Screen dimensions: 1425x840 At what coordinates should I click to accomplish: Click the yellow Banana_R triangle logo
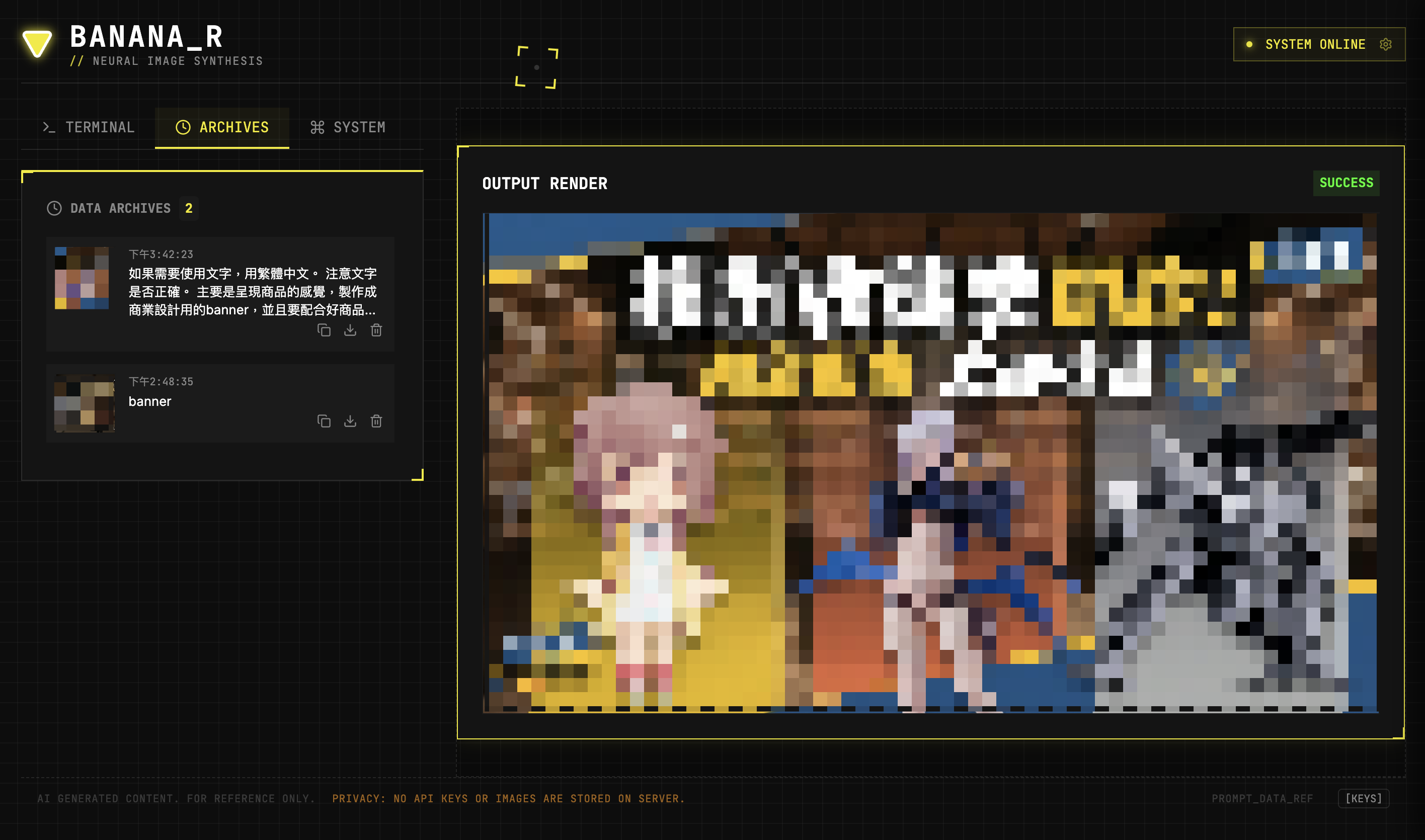pos(37,44)
